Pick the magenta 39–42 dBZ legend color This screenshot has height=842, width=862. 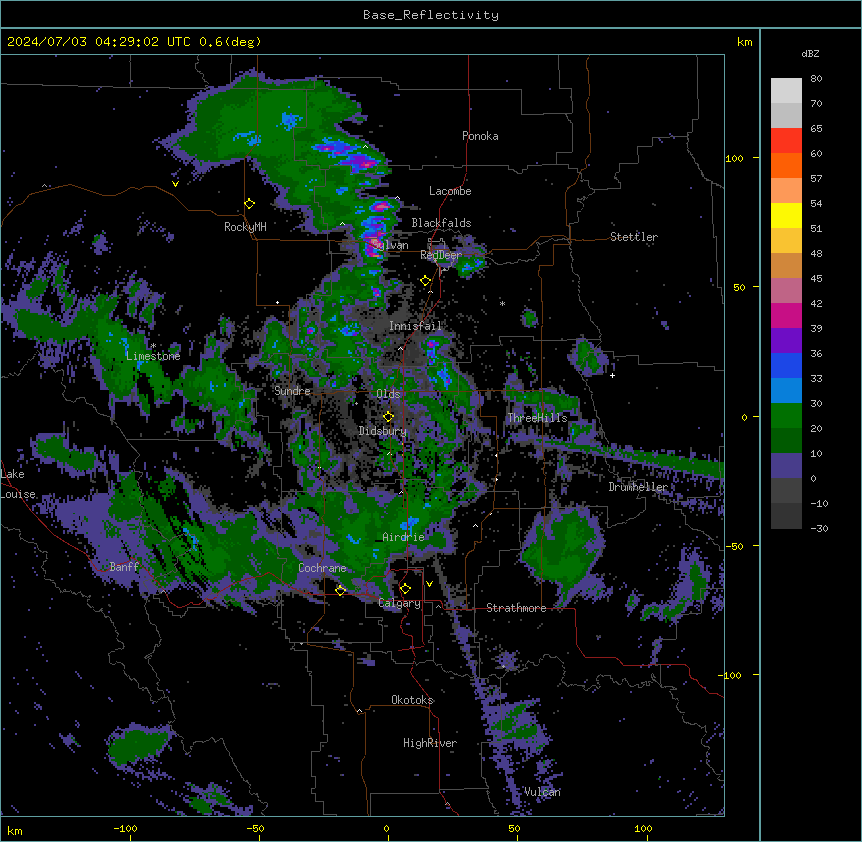[x=786, y=315]
